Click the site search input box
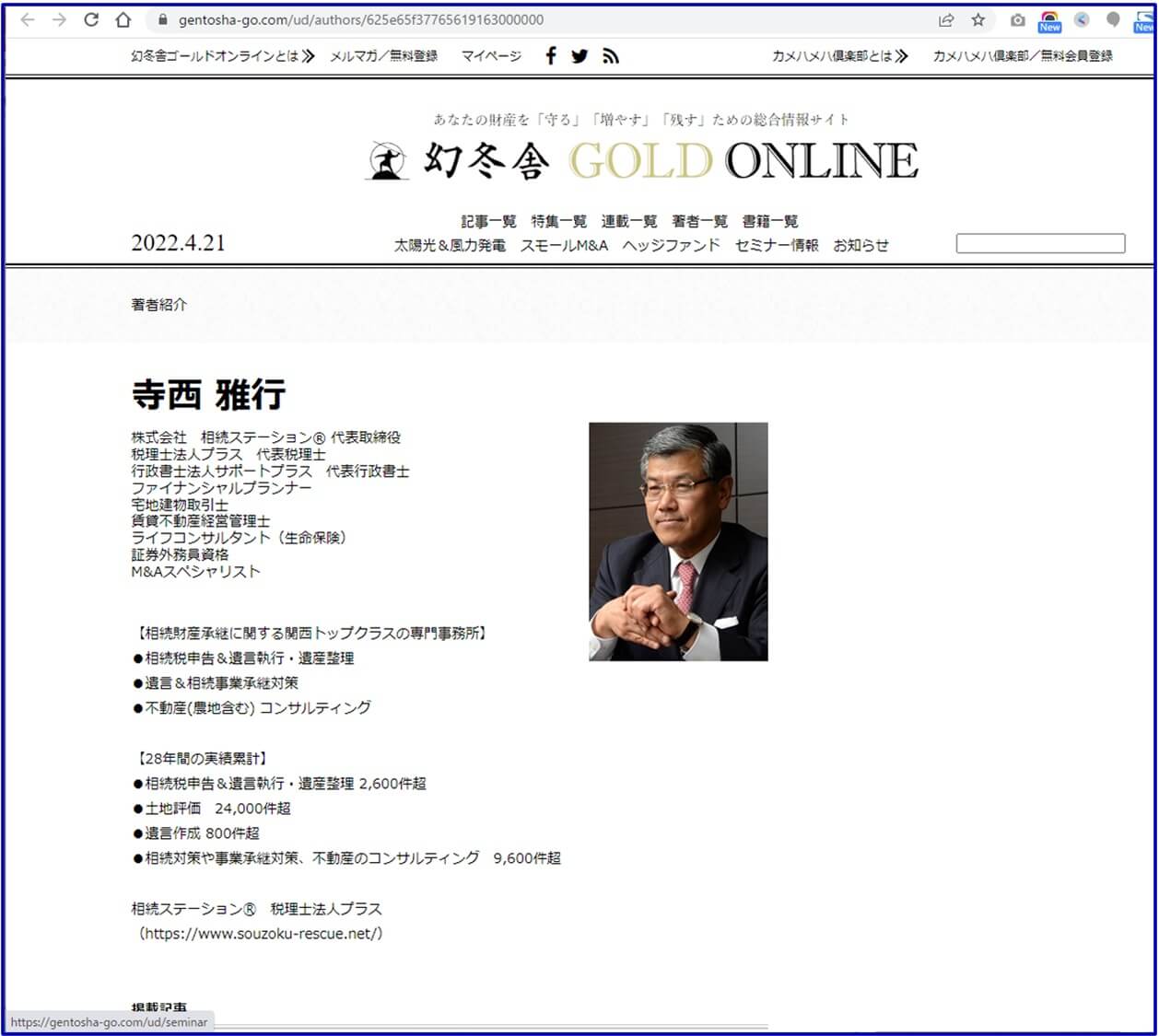Screen dimensions: 1159x1036 (x=1040, y=243)
